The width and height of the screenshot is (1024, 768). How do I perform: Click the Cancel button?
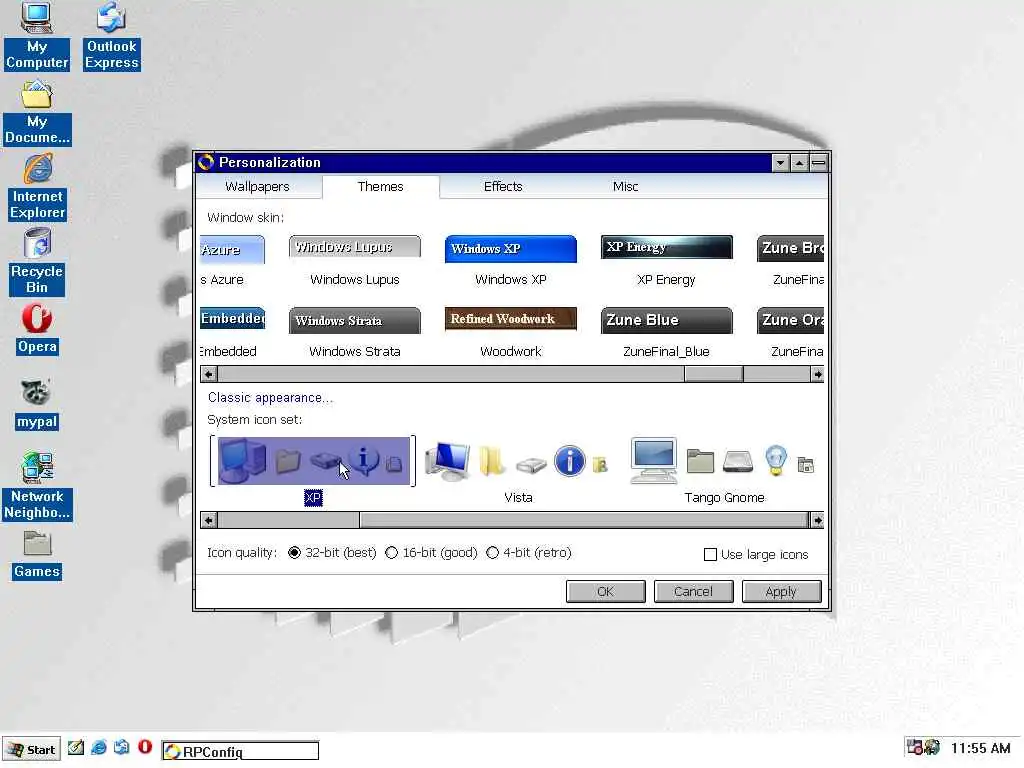(694, 592)
